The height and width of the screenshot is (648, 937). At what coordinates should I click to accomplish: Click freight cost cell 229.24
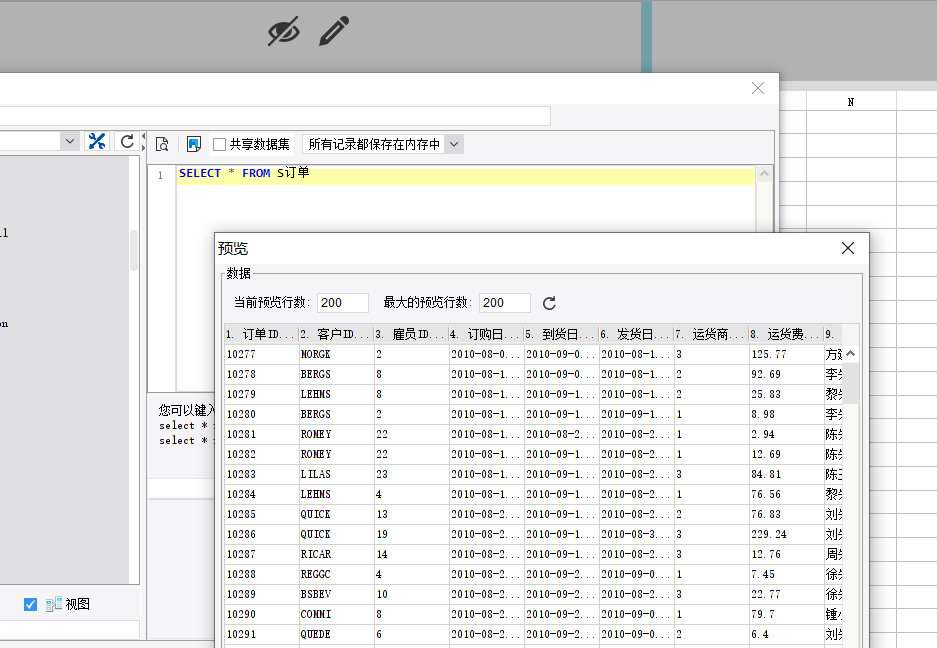tap(786, 534)
